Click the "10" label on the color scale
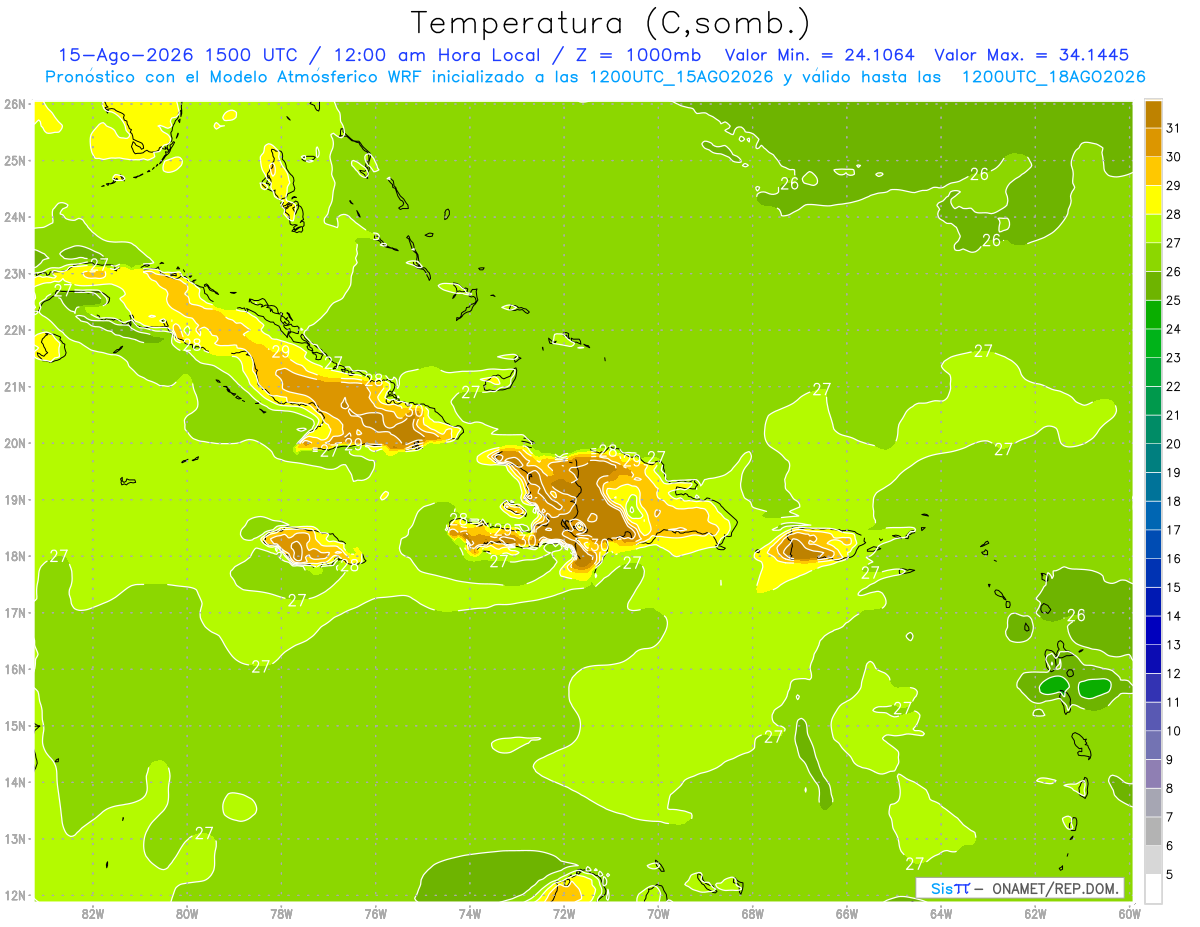1200x927 pixels. [x=1173, y=731]
